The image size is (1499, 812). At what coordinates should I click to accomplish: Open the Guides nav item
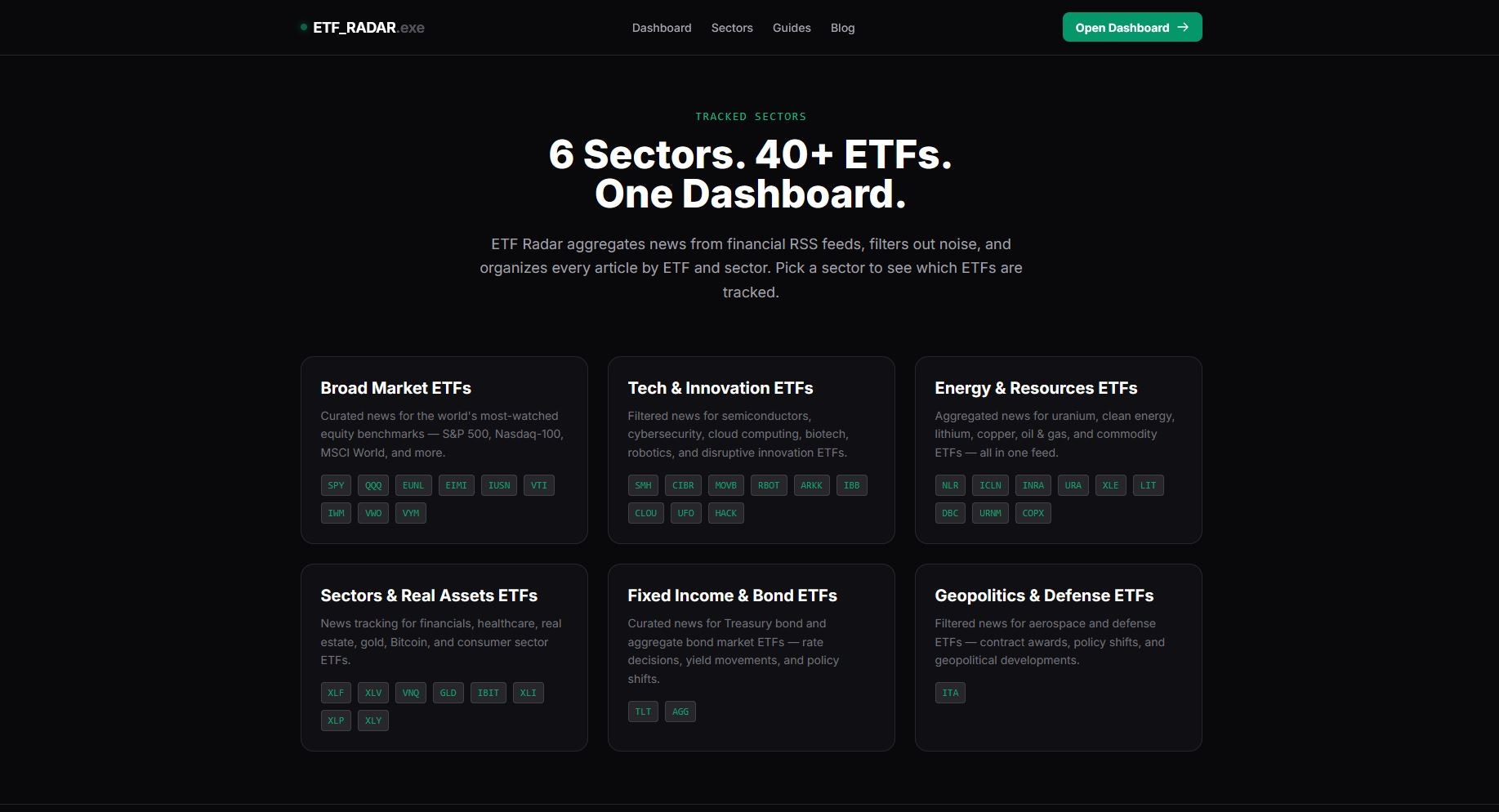coord(792,28)
